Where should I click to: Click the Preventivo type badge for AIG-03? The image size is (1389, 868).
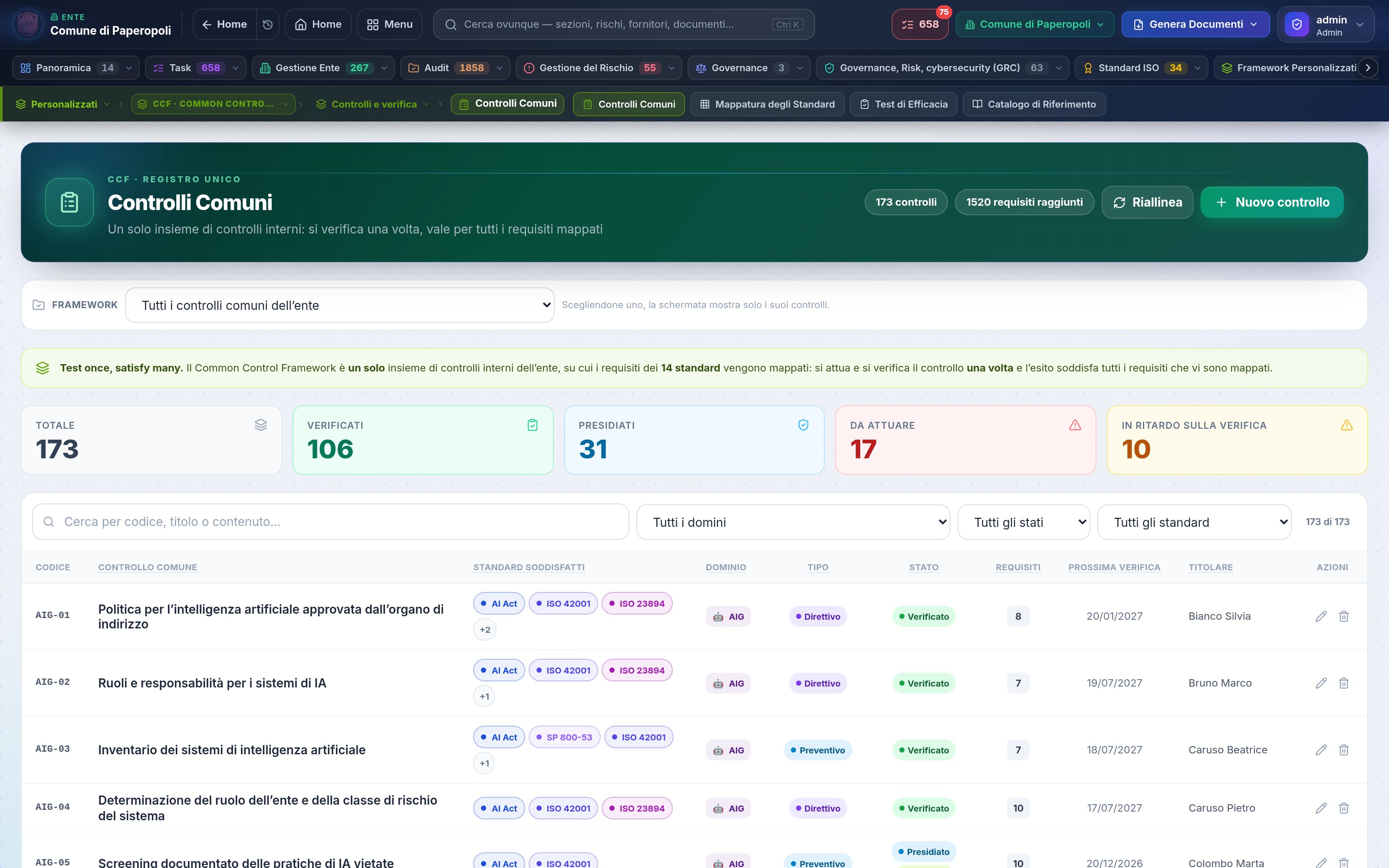click(x=818, y=750)
